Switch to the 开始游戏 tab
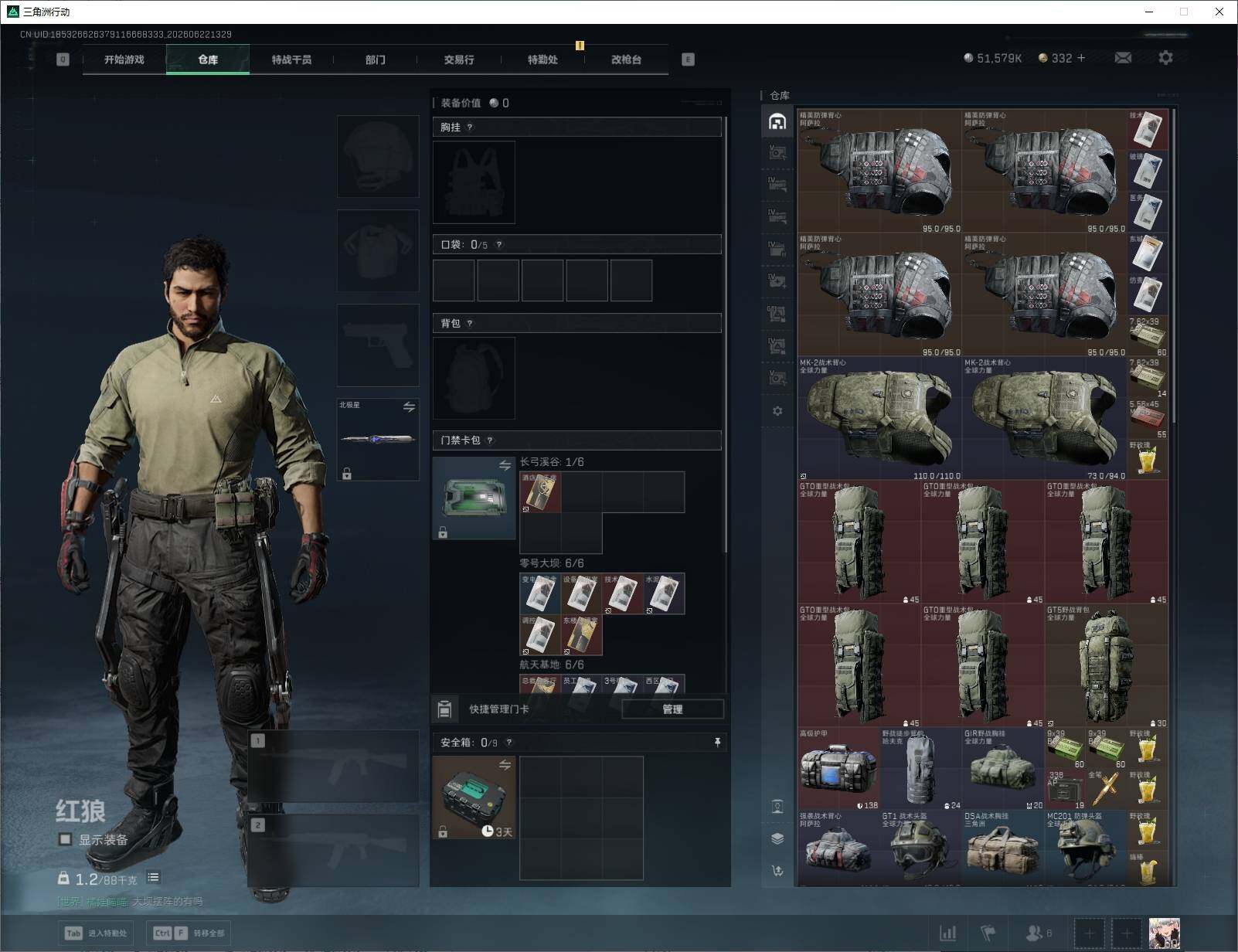Screen dimensions: 1238x952 124,59
